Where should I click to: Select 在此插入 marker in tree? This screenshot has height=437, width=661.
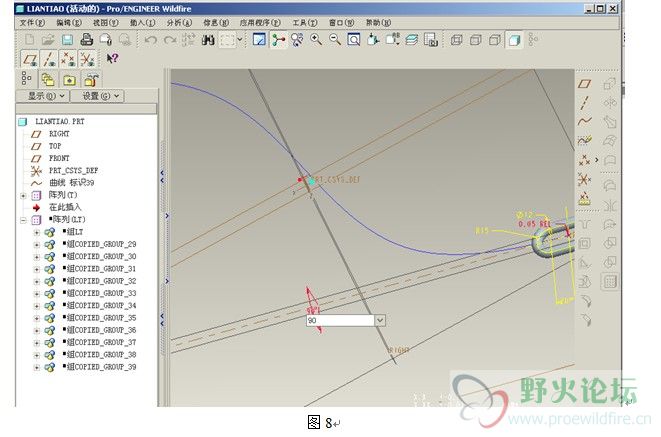(64, 207)
